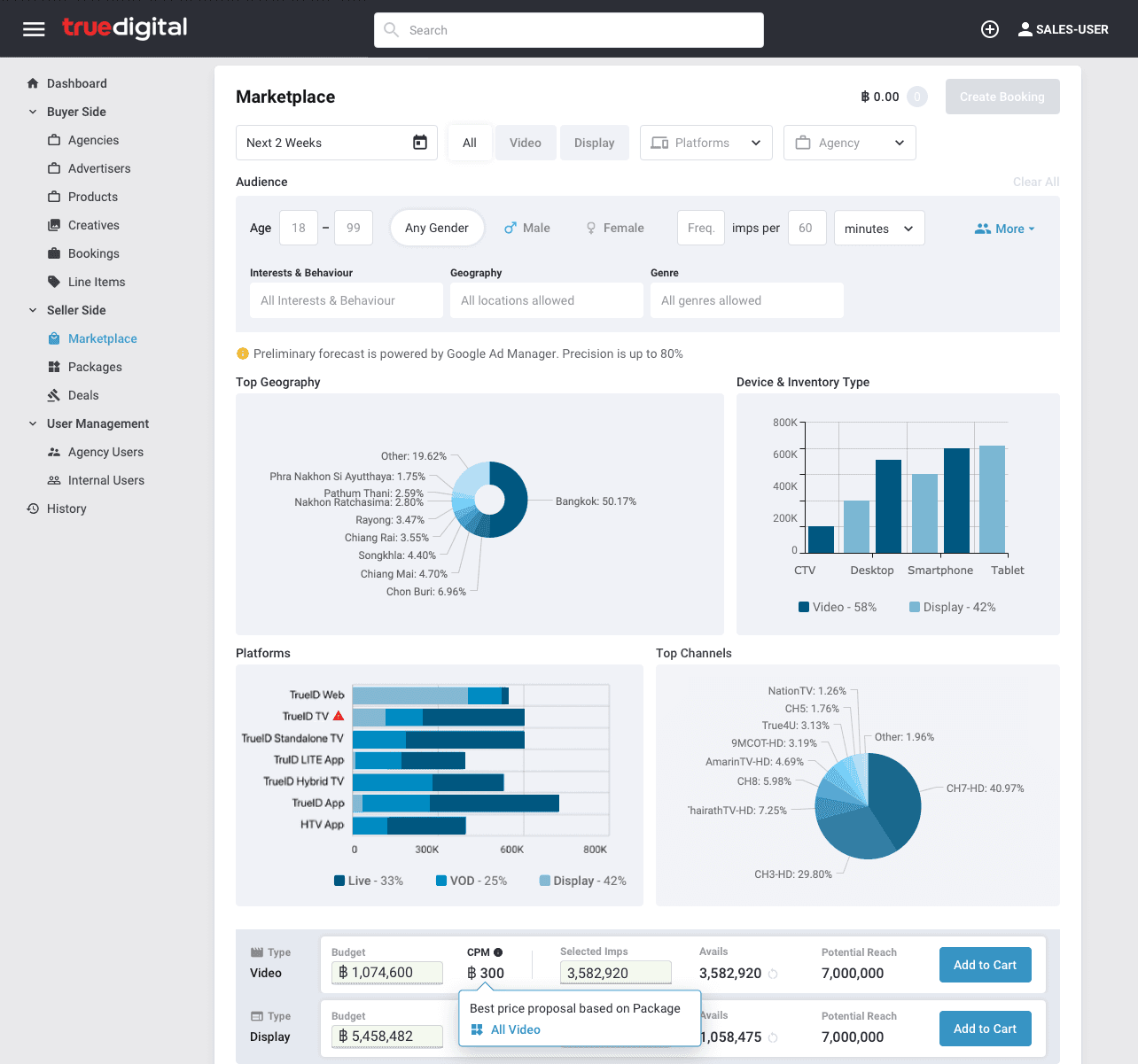Image resolution: width=1138 pixels, height=1064 pixels.
Task: Open the calendar date picker icon
Action: click(420, 143)
